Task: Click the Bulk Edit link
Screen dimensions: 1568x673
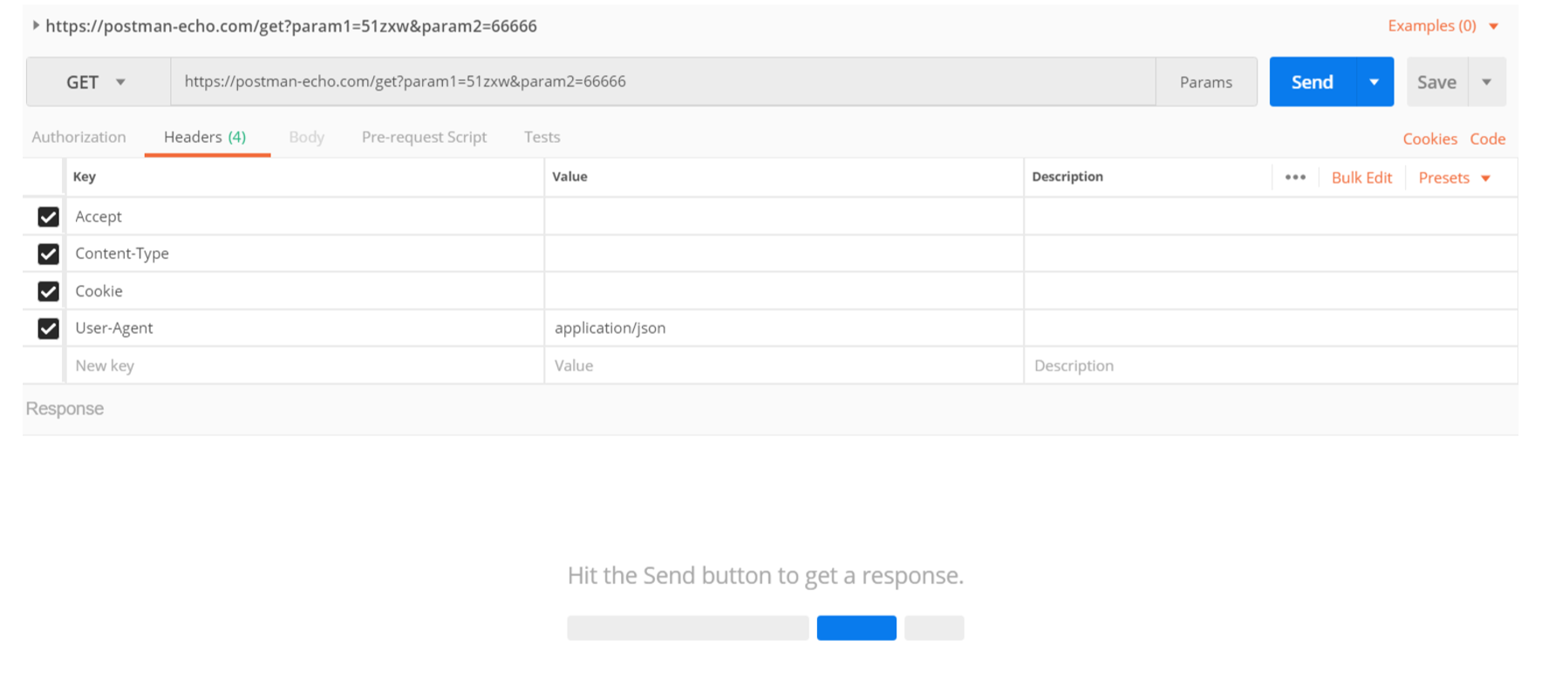Action: (1361, 178)
